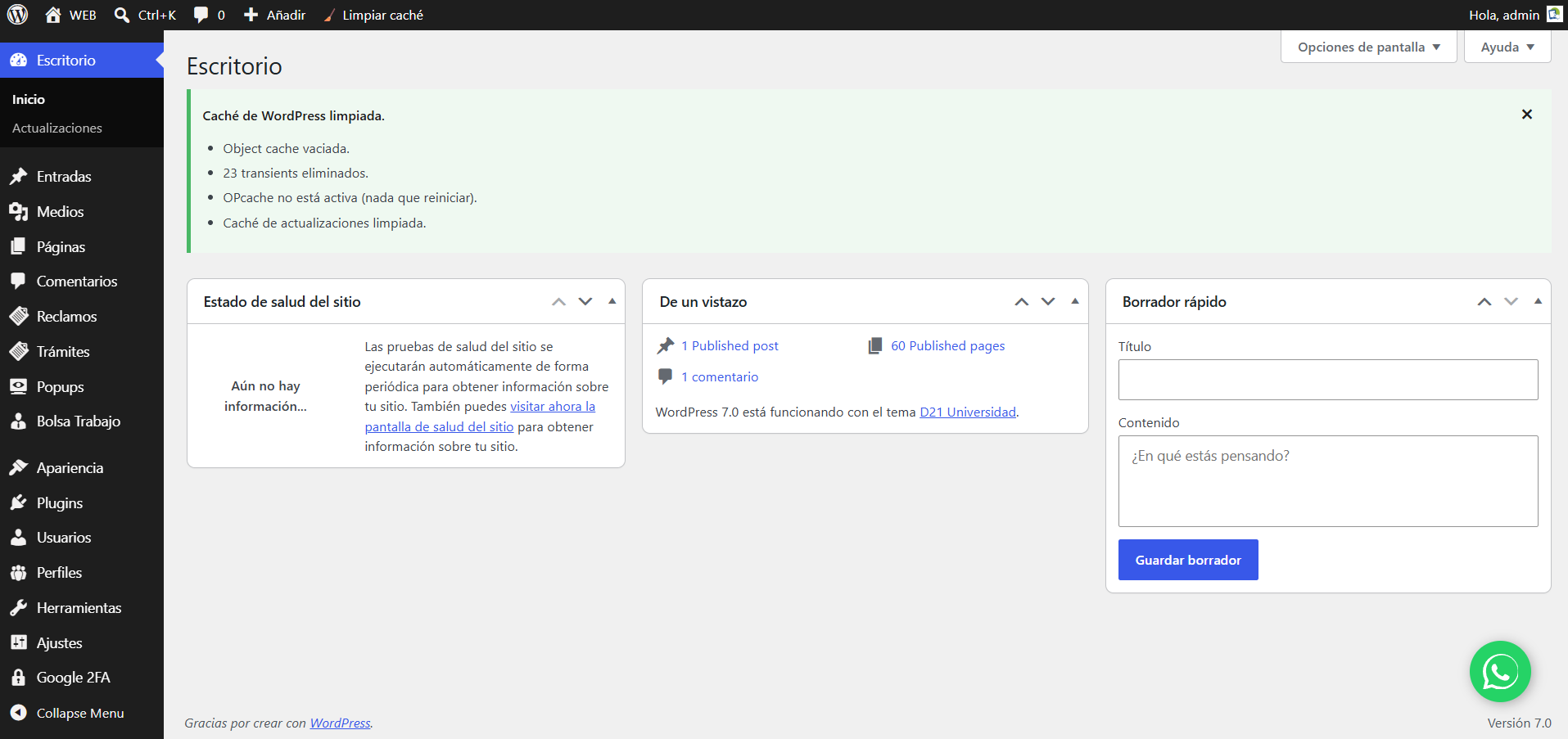1568x739 pixels.
Task: Focus the Título input field
Action: click(x=1328, y=380)
